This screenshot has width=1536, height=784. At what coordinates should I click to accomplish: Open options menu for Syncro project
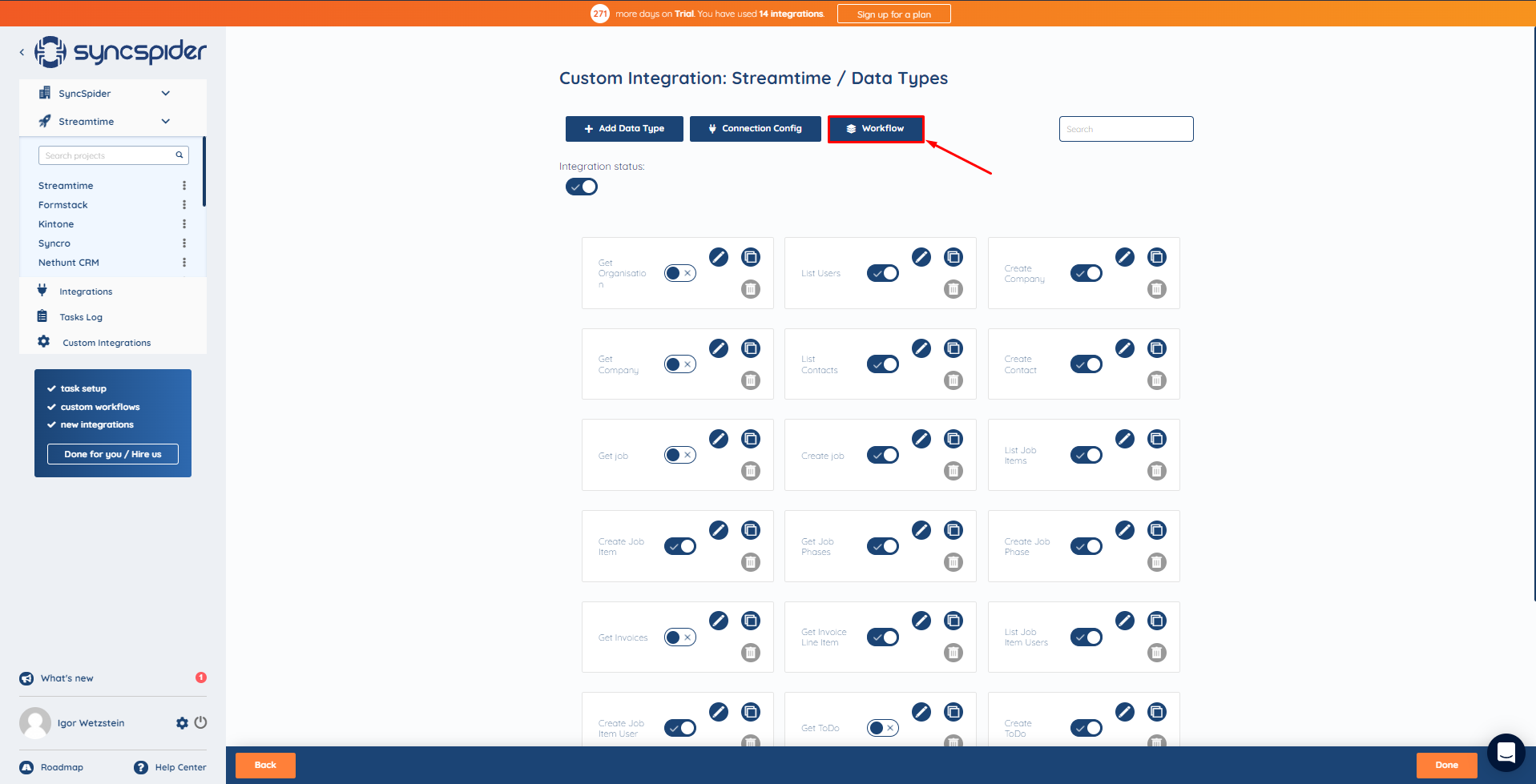184,243
